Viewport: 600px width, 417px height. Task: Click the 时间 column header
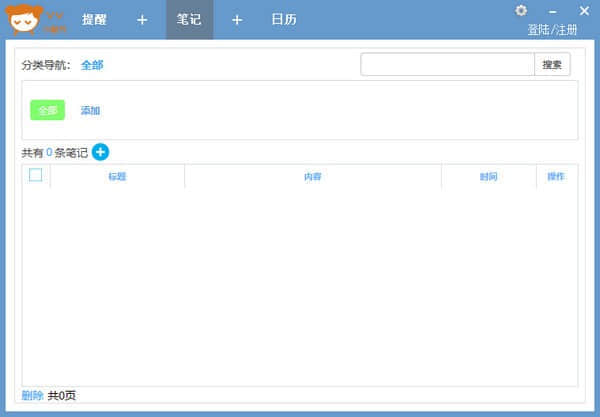tap(489, 176)
